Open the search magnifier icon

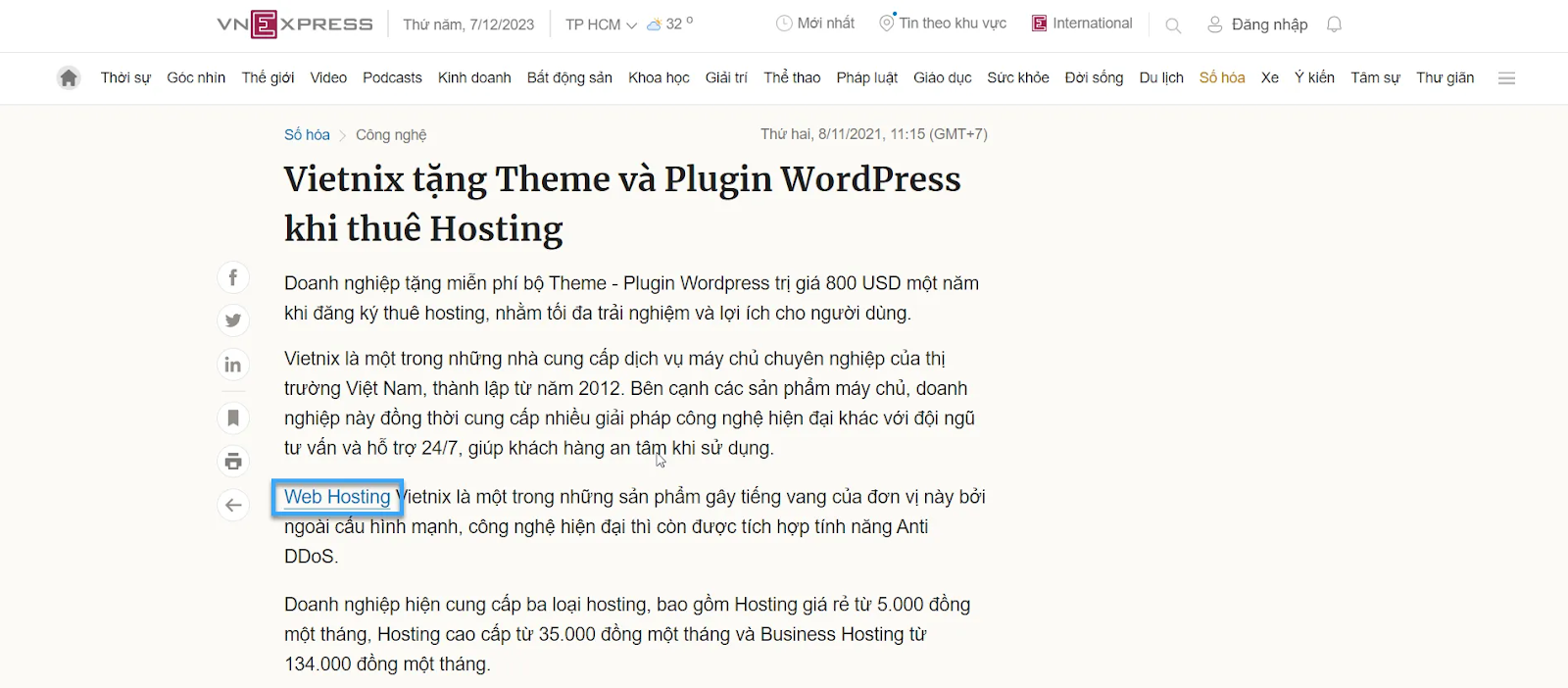[x=1172, y=25]
